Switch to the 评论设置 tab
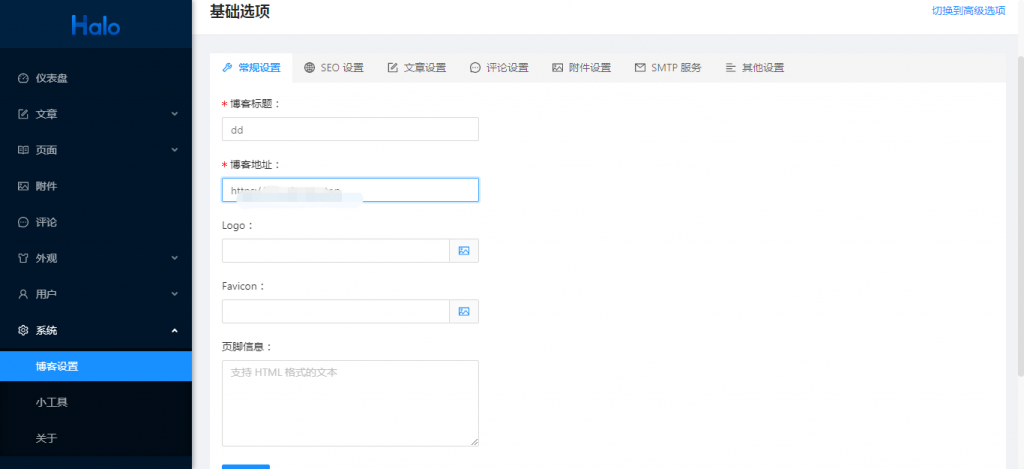The height and width of the screenshot is (469, 1024). click(x=498, y=67)
